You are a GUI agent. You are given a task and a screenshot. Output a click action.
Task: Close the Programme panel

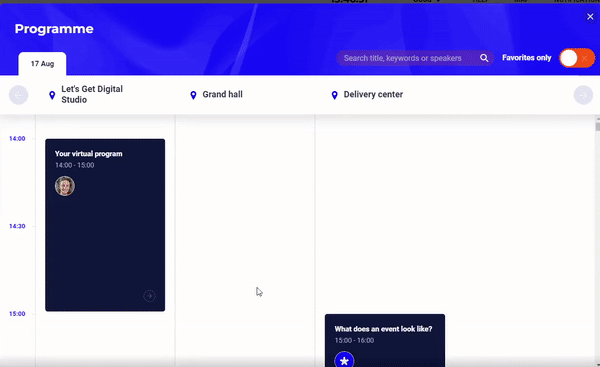click(590, 16)
